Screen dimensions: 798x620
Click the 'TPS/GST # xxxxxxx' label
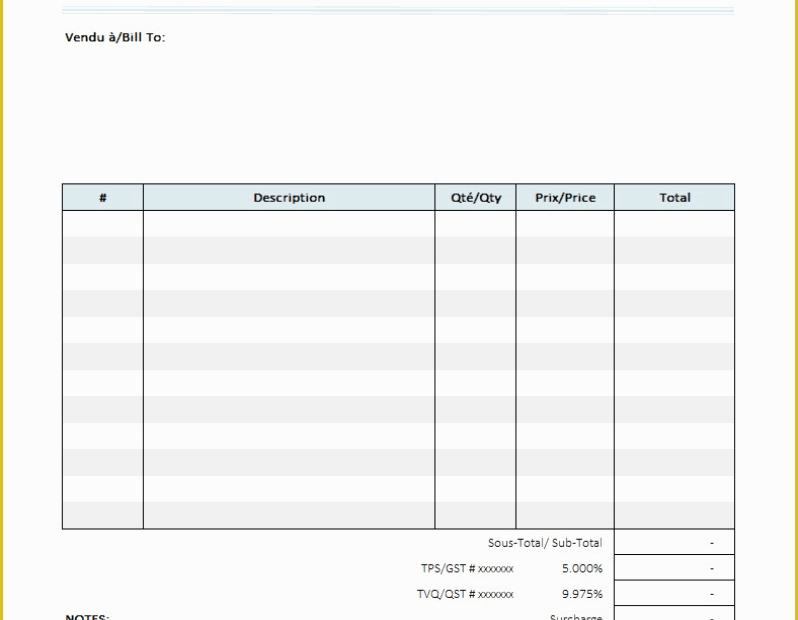pos(467,569)
